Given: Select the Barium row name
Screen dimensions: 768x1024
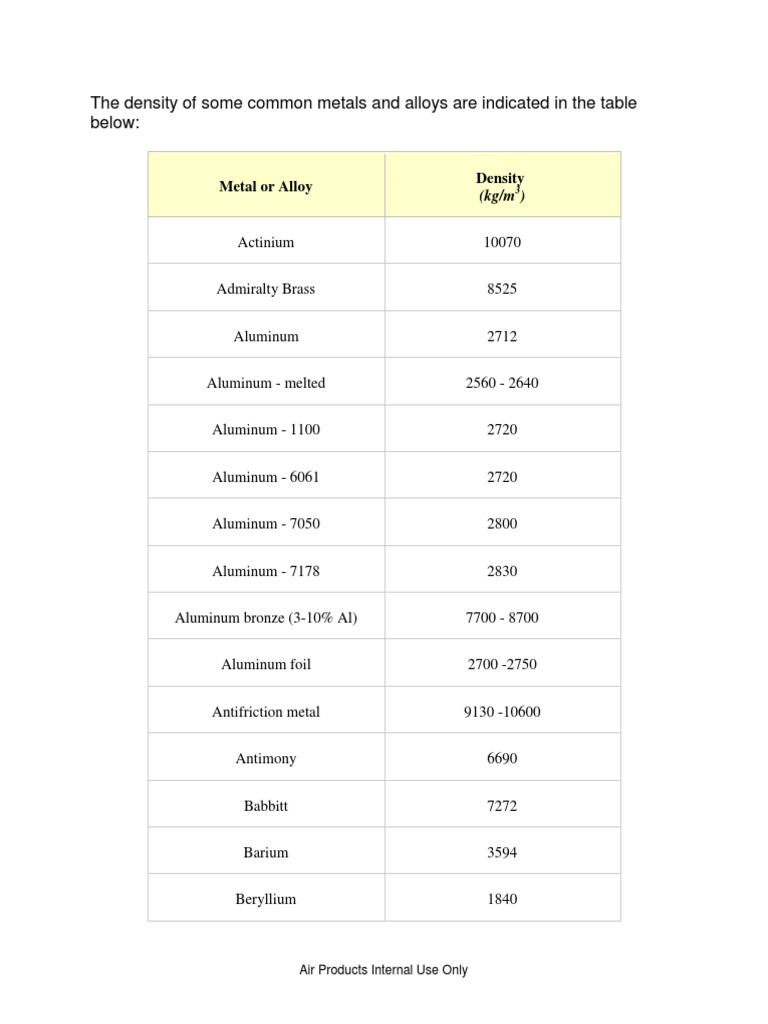Looking at the screenshot, I should 266,853.
